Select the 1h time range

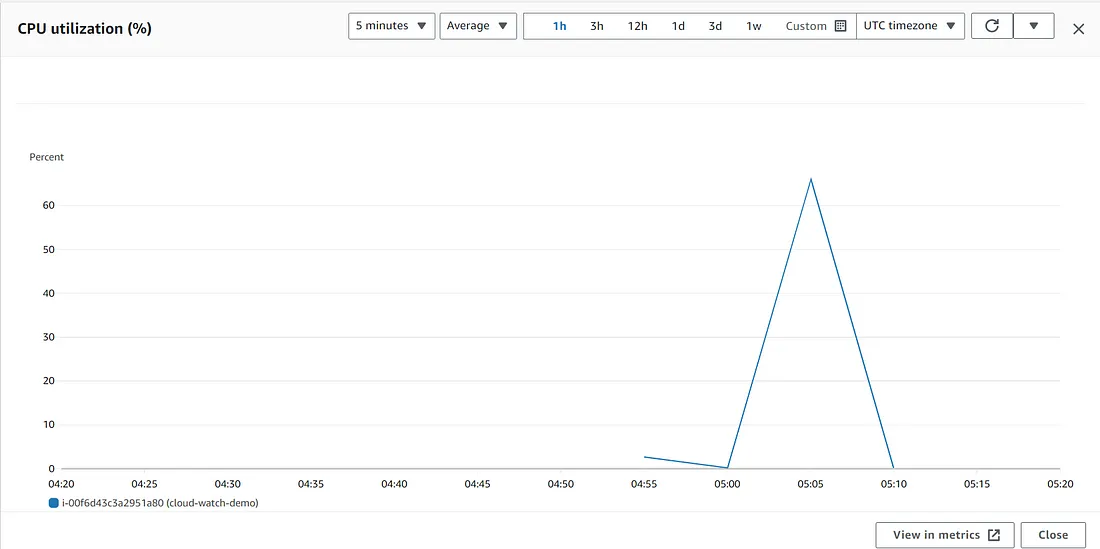point(559,26)
